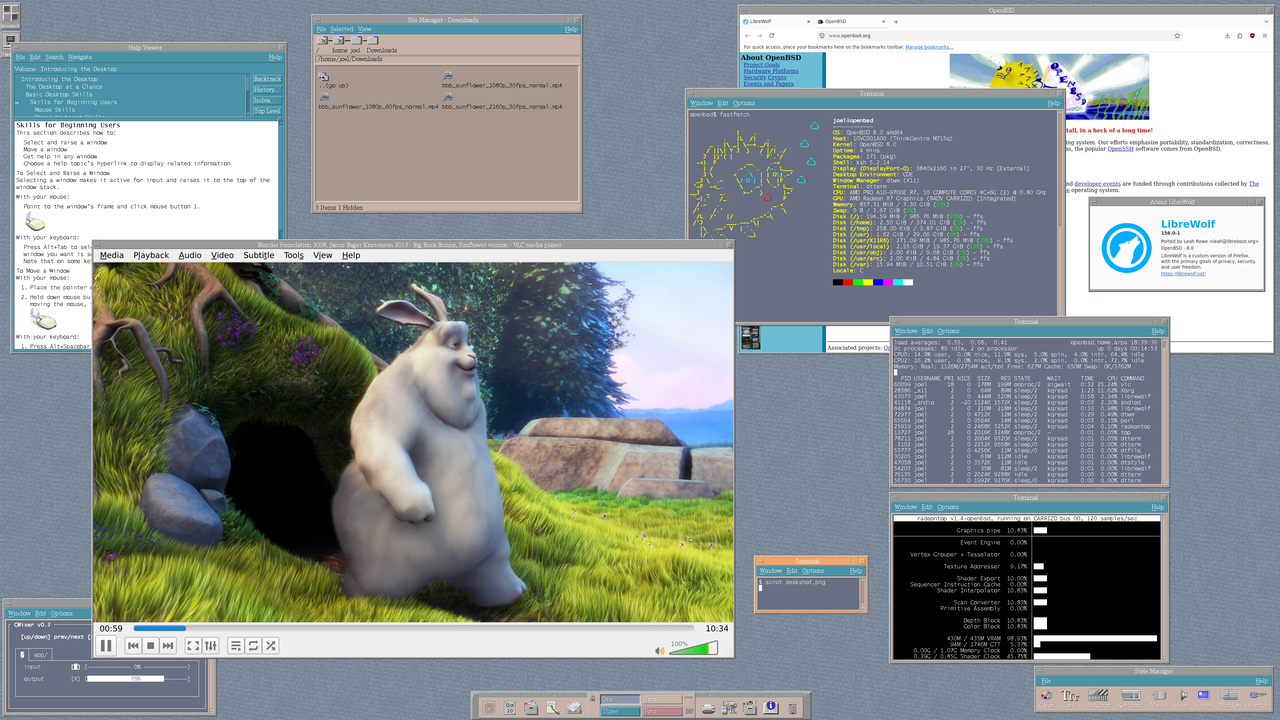Open the Subtitle menu in VLC
This screenshot has height=720, width=1280.
coord(259,255)
